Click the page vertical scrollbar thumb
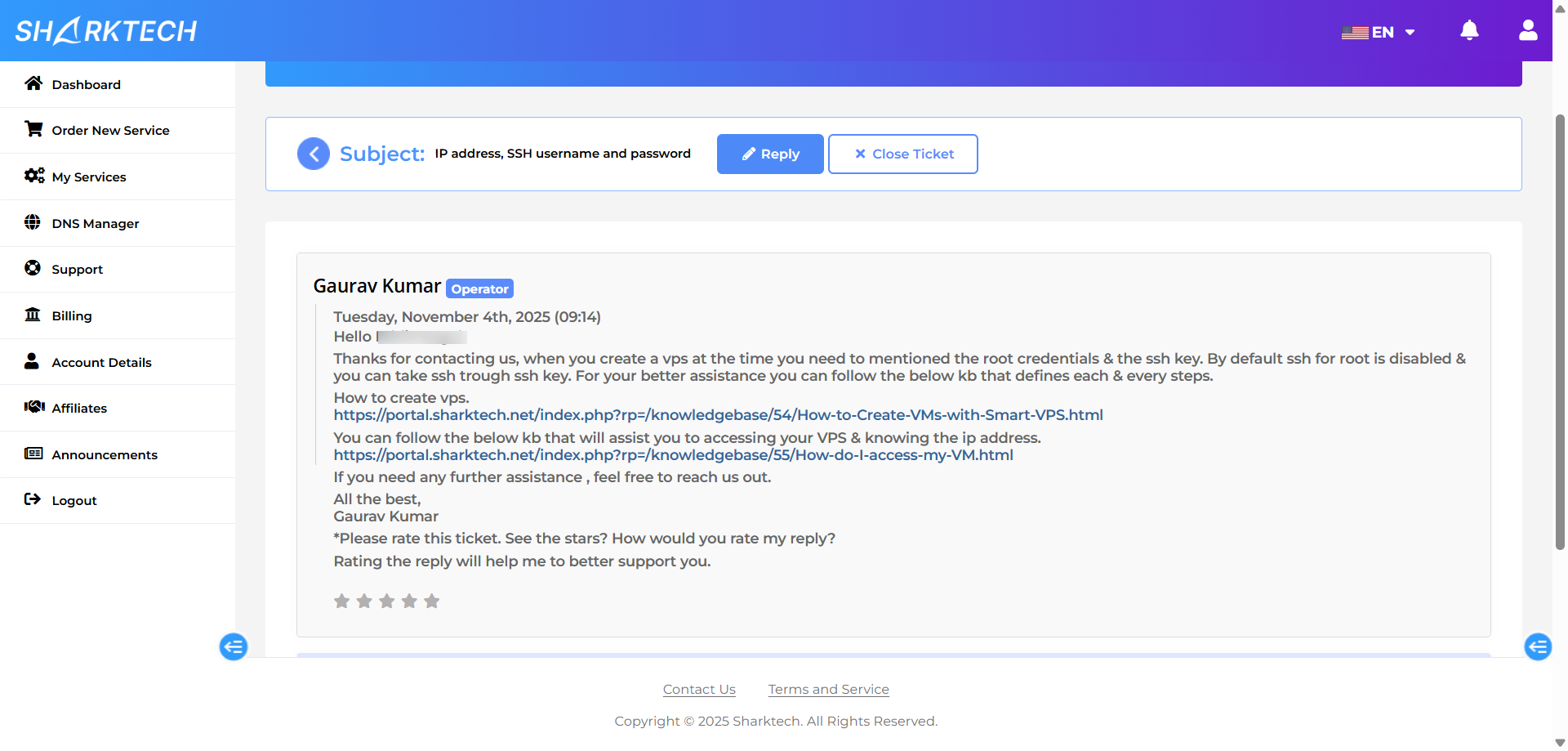 [1560, 331]
